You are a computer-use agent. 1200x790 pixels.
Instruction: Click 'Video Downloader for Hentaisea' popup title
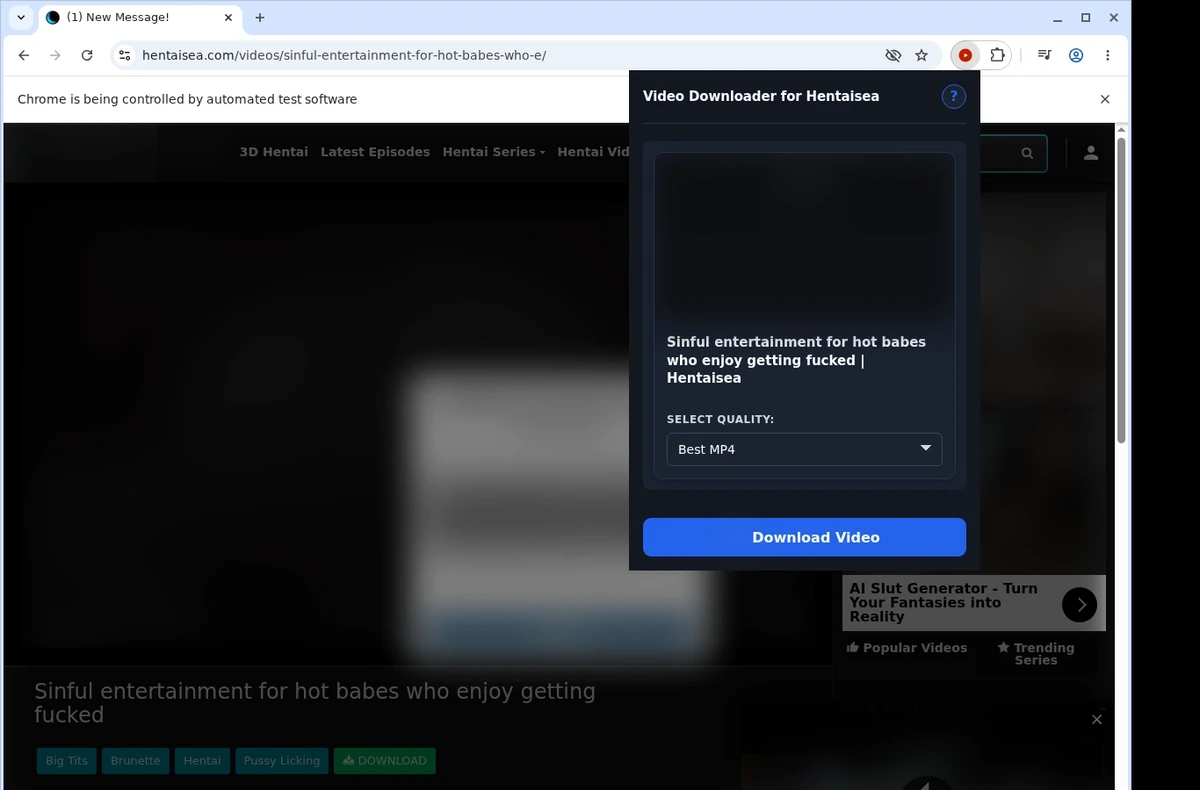point(761,96)
